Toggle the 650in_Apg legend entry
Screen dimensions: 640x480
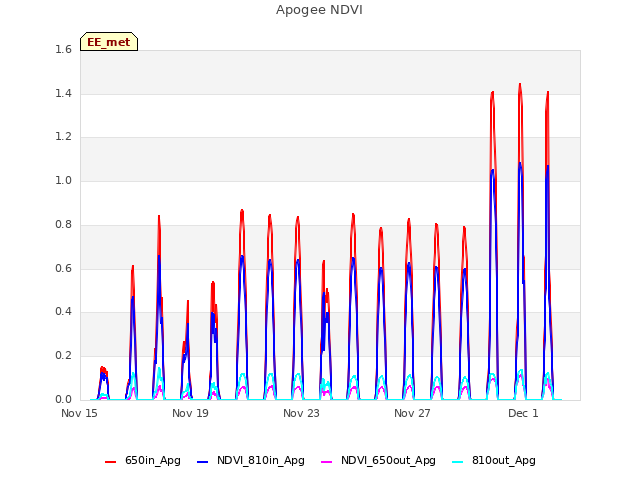(x=142, y=460)
